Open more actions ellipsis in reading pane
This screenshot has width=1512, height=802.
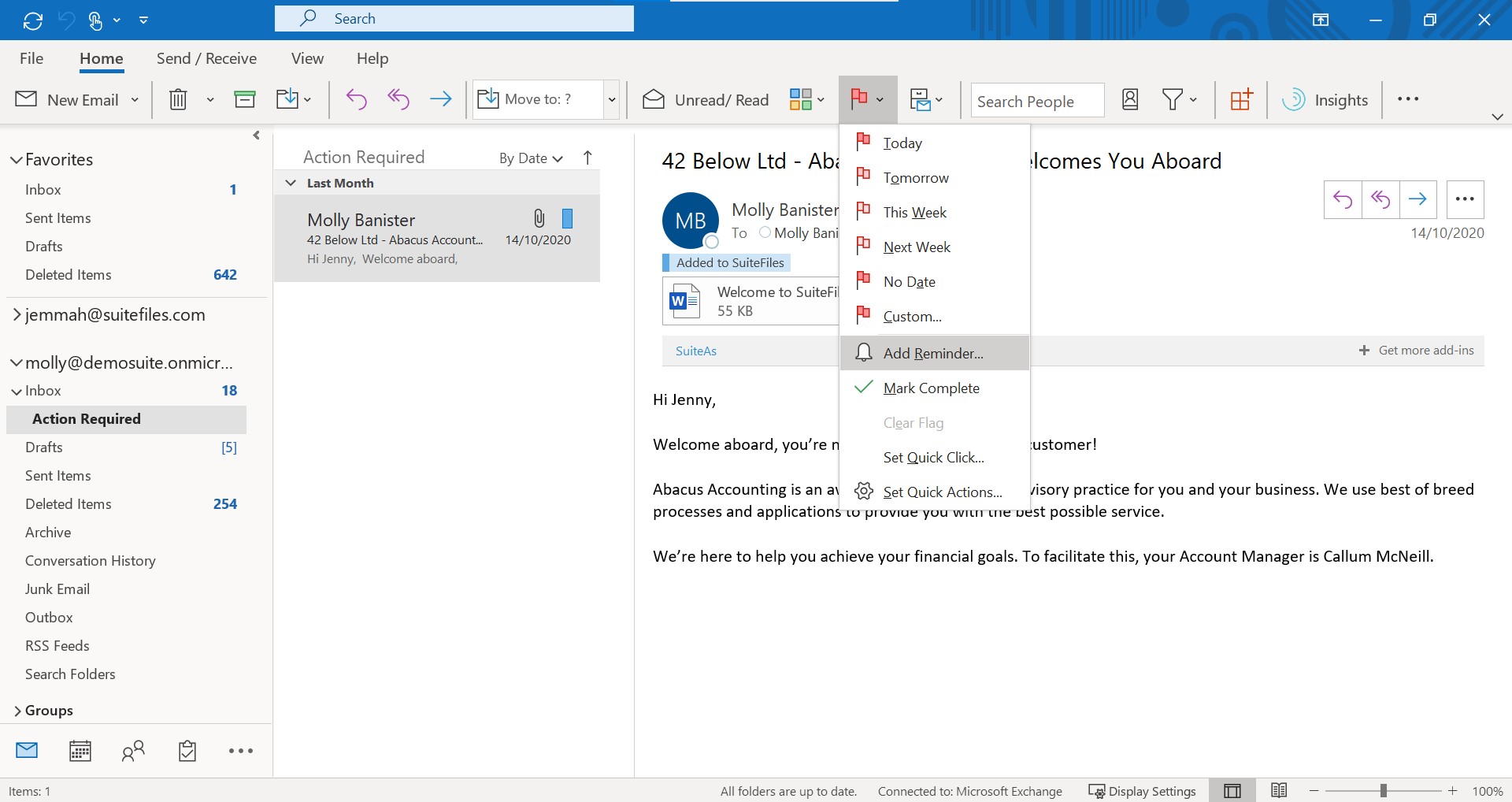[x=1465, y=199]
